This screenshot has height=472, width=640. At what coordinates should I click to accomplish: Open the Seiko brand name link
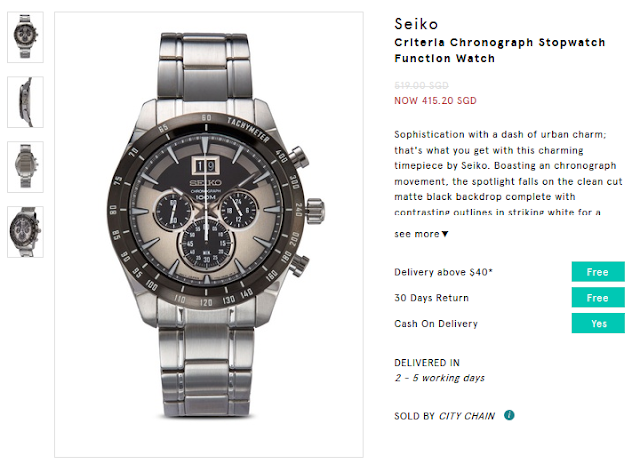[x=415, y=25]
